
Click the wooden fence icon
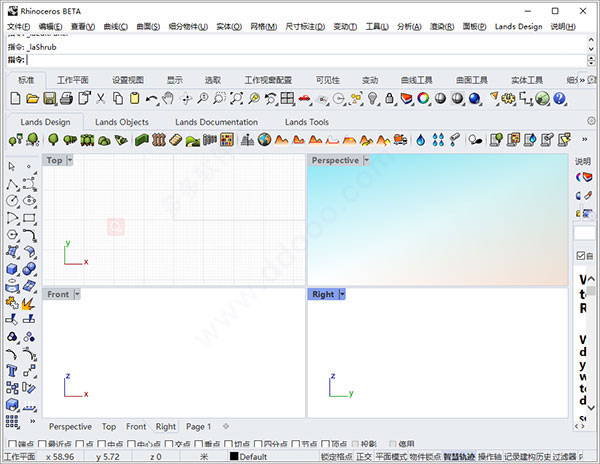pos(158,140)
